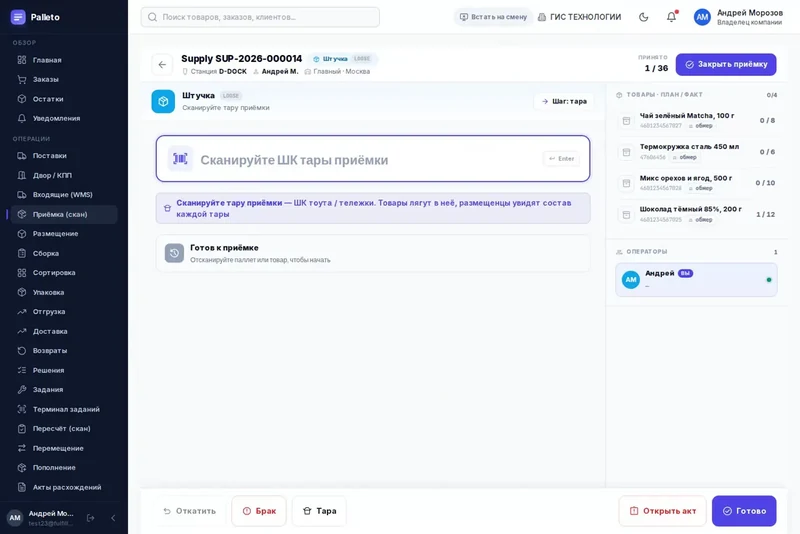Click the Закрыть приёмку button
Screen dimensions: 800x534
[726, 64]
